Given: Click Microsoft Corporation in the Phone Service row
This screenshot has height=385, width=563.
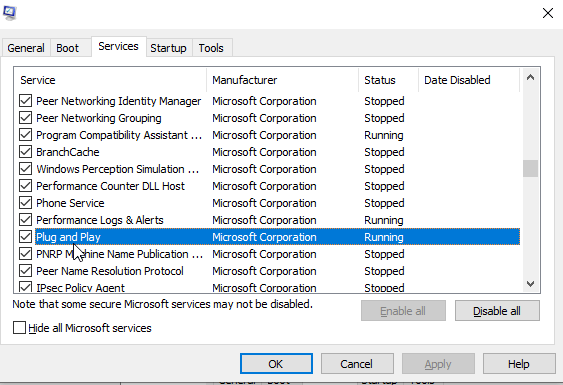Looking at the screenshot, I should pyautogui.click(x=264, y=203).
